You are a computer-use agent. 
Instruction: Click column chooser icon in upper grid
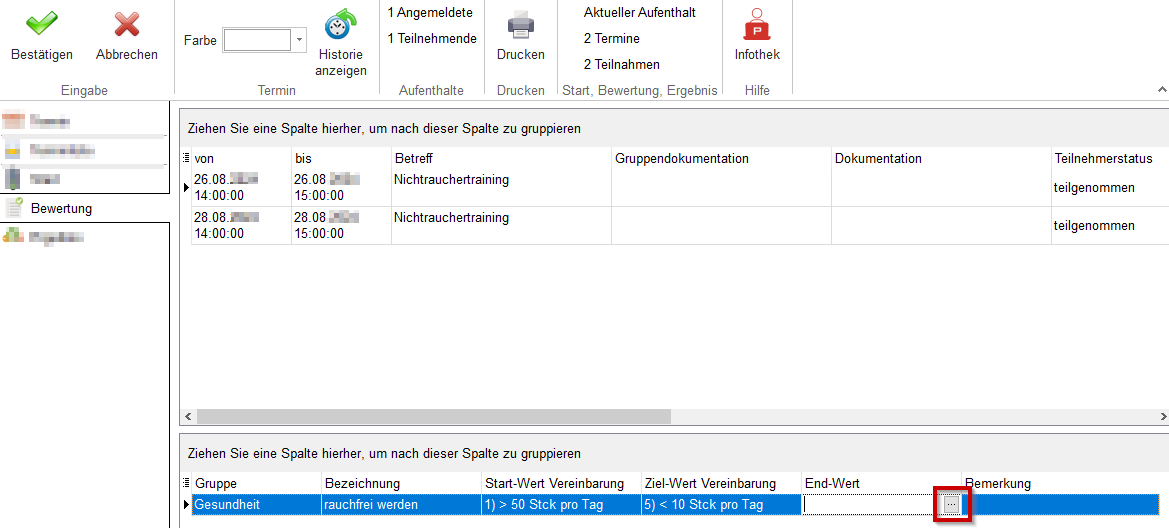click(x=186, y=158)
